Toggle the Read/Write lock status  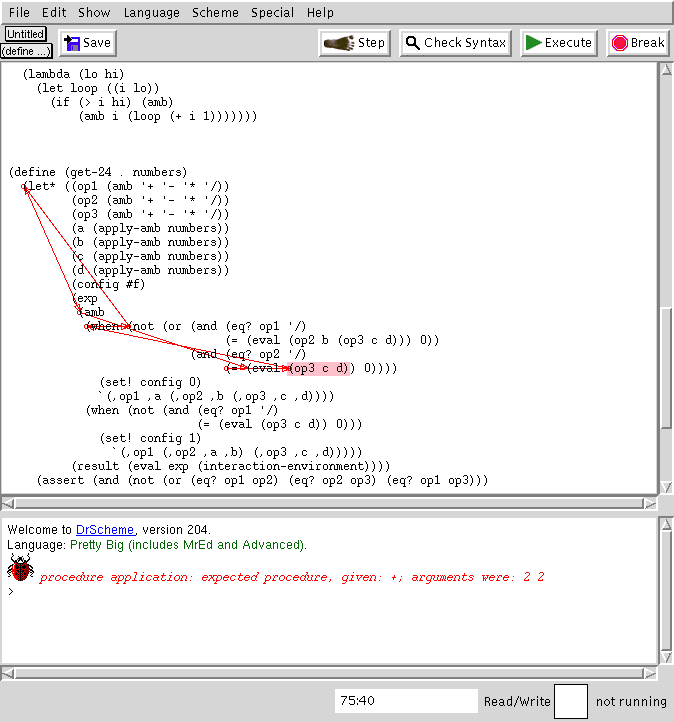click(x=517, y=701)
